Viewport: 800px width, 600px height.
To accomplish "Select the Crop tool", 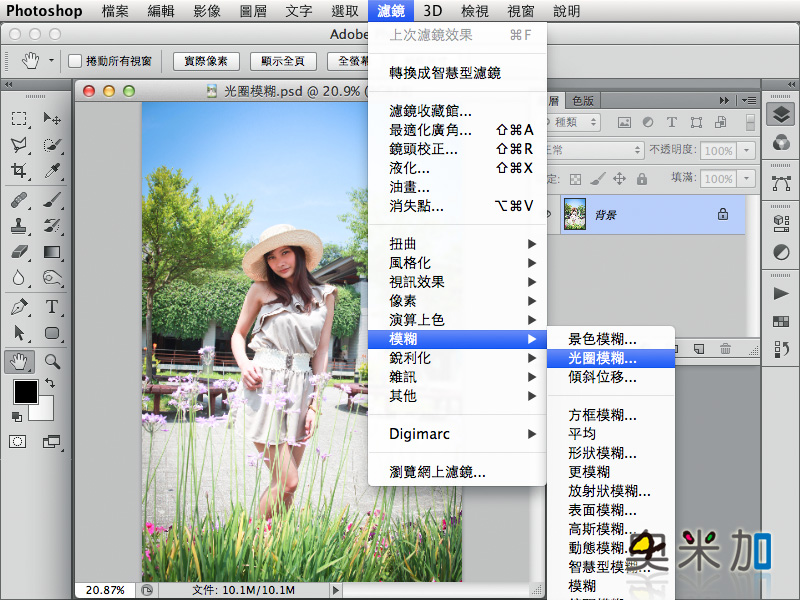I will point(19,170).
